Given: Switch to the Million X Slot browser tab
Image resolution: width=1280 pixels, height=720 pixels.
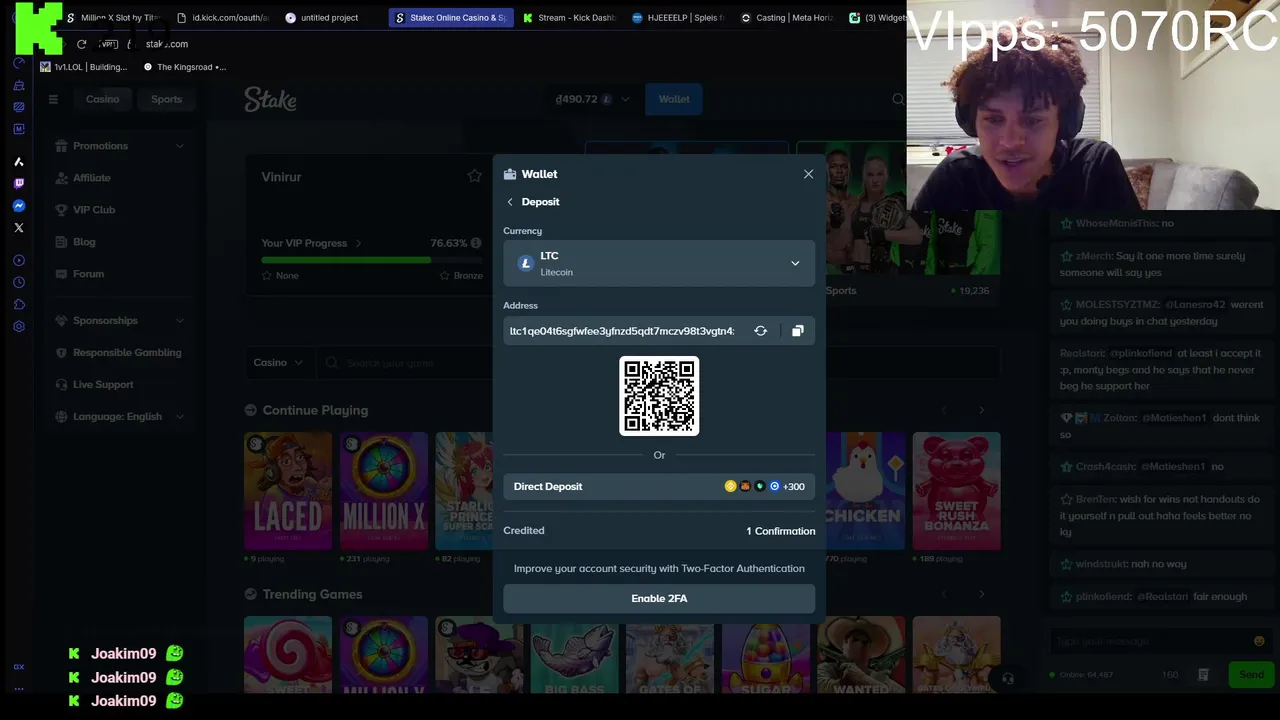Looking at the screenshot, I should 112,18.
